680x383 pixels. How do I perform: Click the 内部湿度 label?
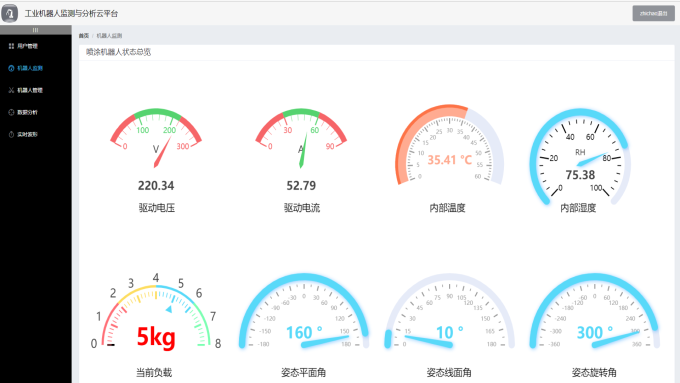pyautogui.click(x=578, y=208)
